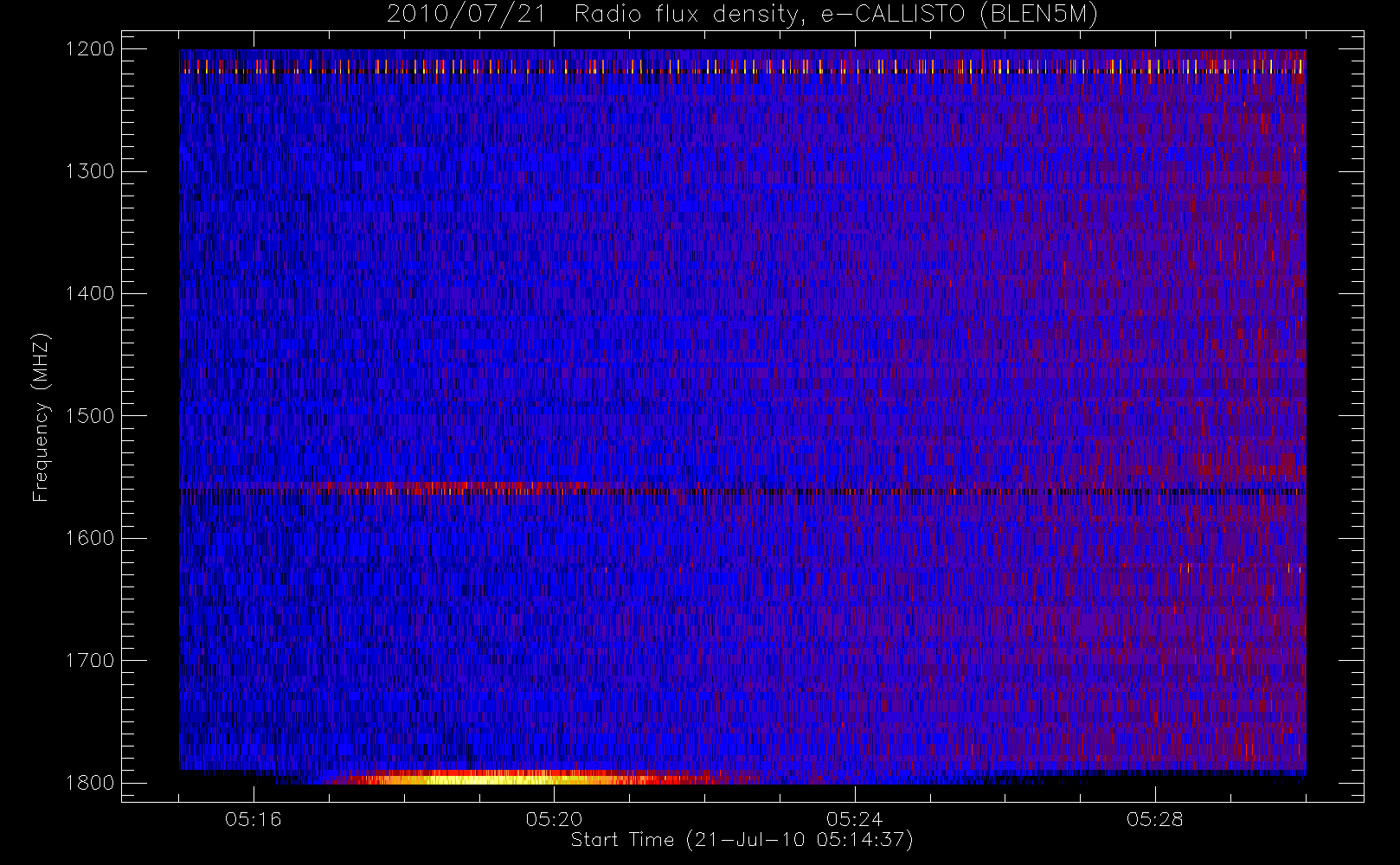The width and height of the screenshot is (1400, 865).
Task: Select the 1800 frequency axis label
Action: coord(90,783)
